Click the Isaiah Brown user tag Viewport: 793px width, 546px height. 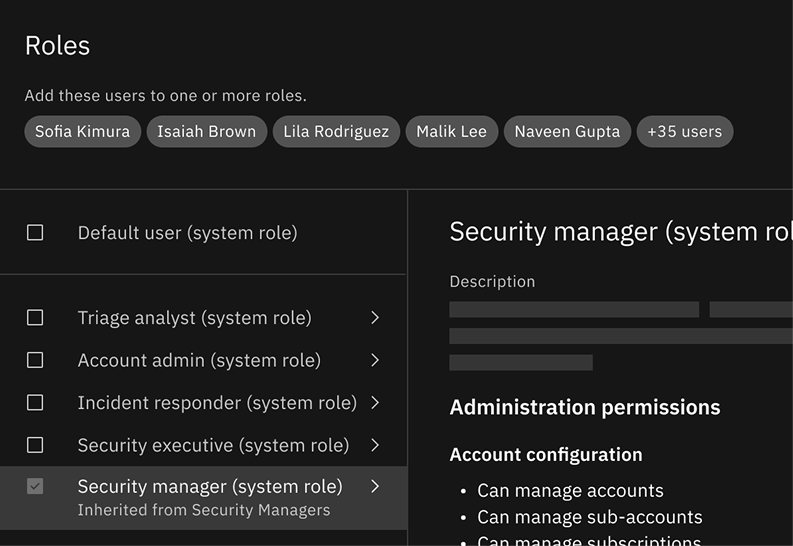(207, 131)
